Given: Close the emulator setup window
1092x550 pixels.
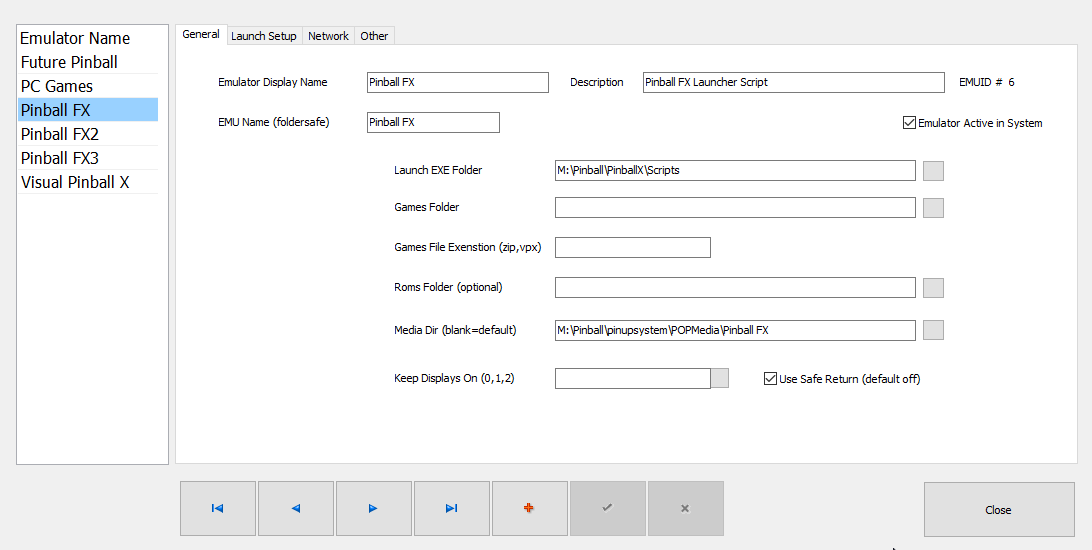Looking at the screenshot, I should click(x=999, y=510).
